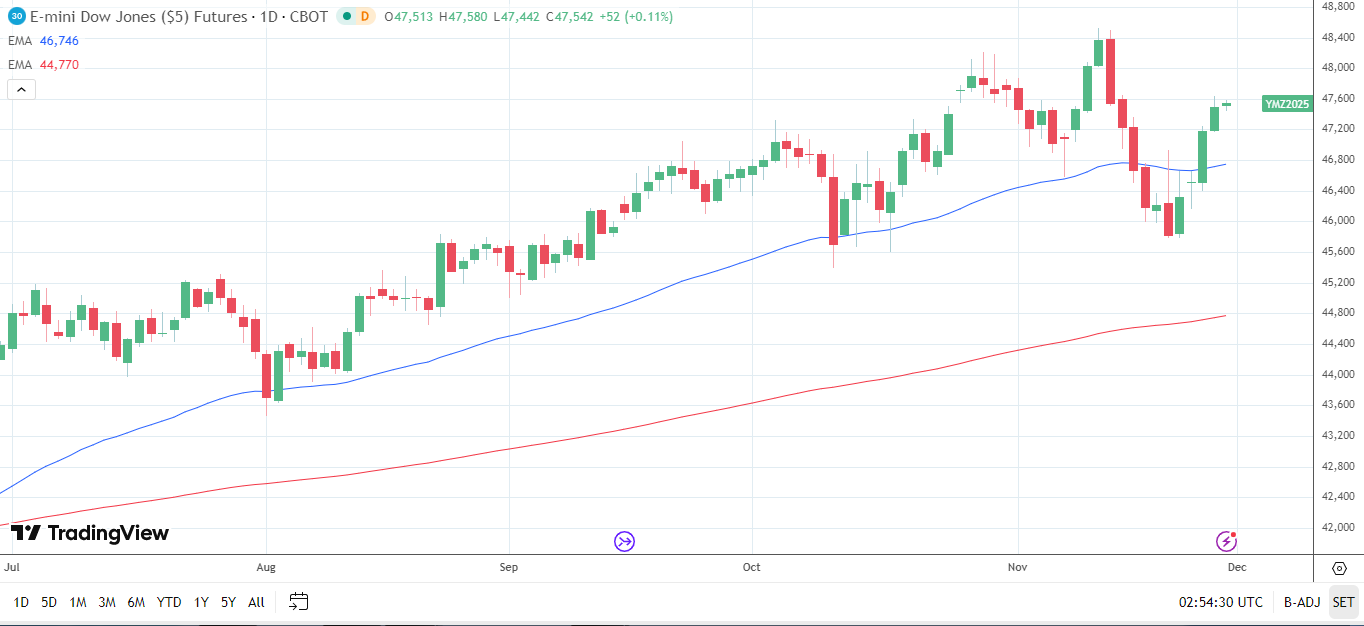Select the All time range tab
This screenshot has width=1364, height=626.
[x=255, y=602]
